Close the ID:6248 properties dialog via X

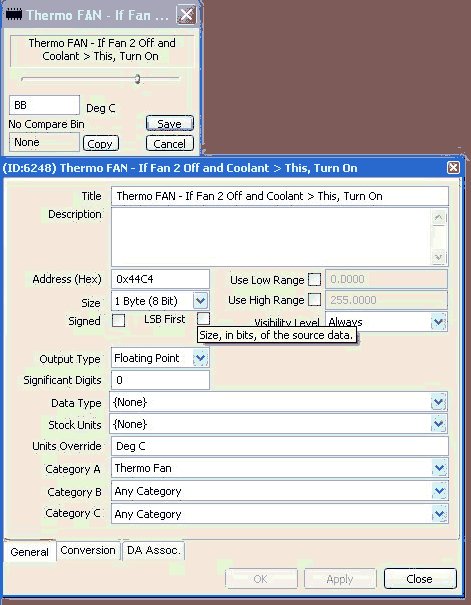[x=453, y=167]
